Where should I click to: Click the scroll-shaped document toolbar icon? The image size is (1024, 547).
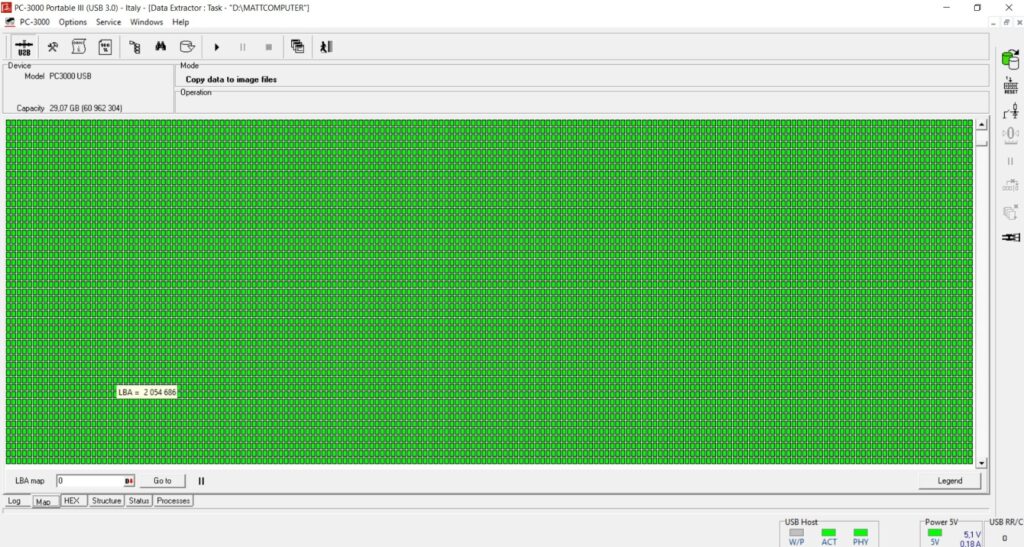[x=79, y=47]
